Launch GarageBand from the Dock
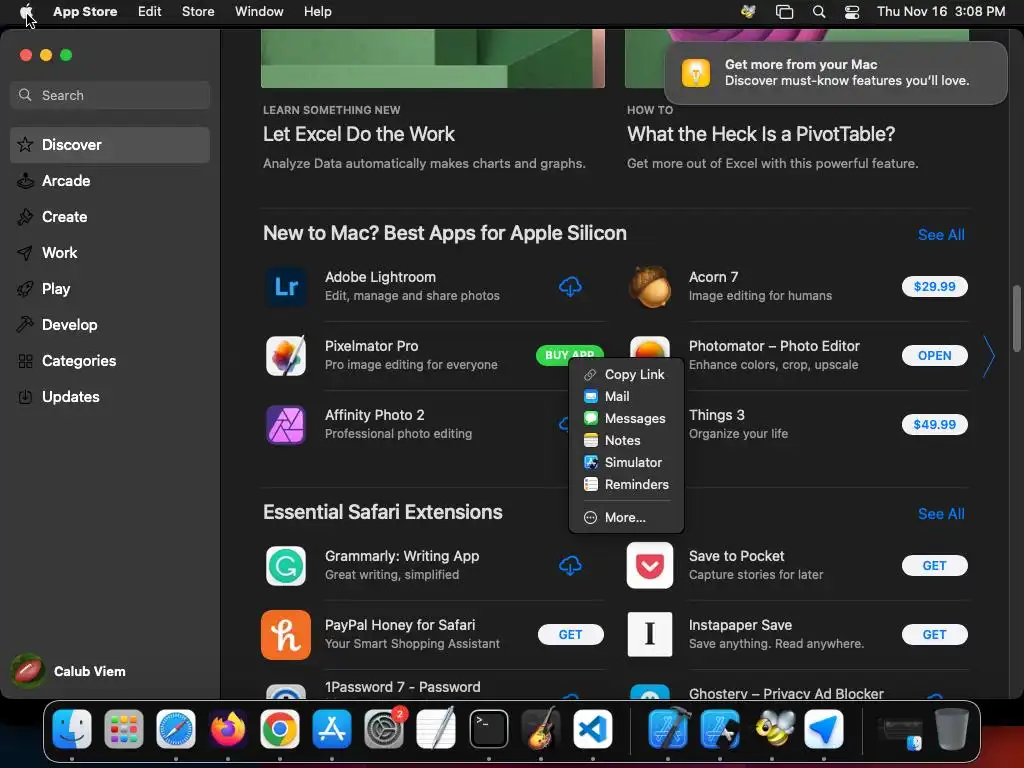 pyautogui.click(x=541, y=729)
